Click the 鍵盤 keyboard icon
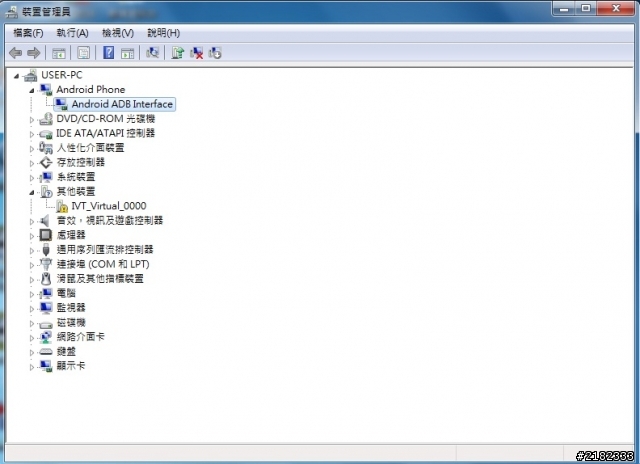The height and width of the screenshot is (464, 640). click(x=46, y=352)
